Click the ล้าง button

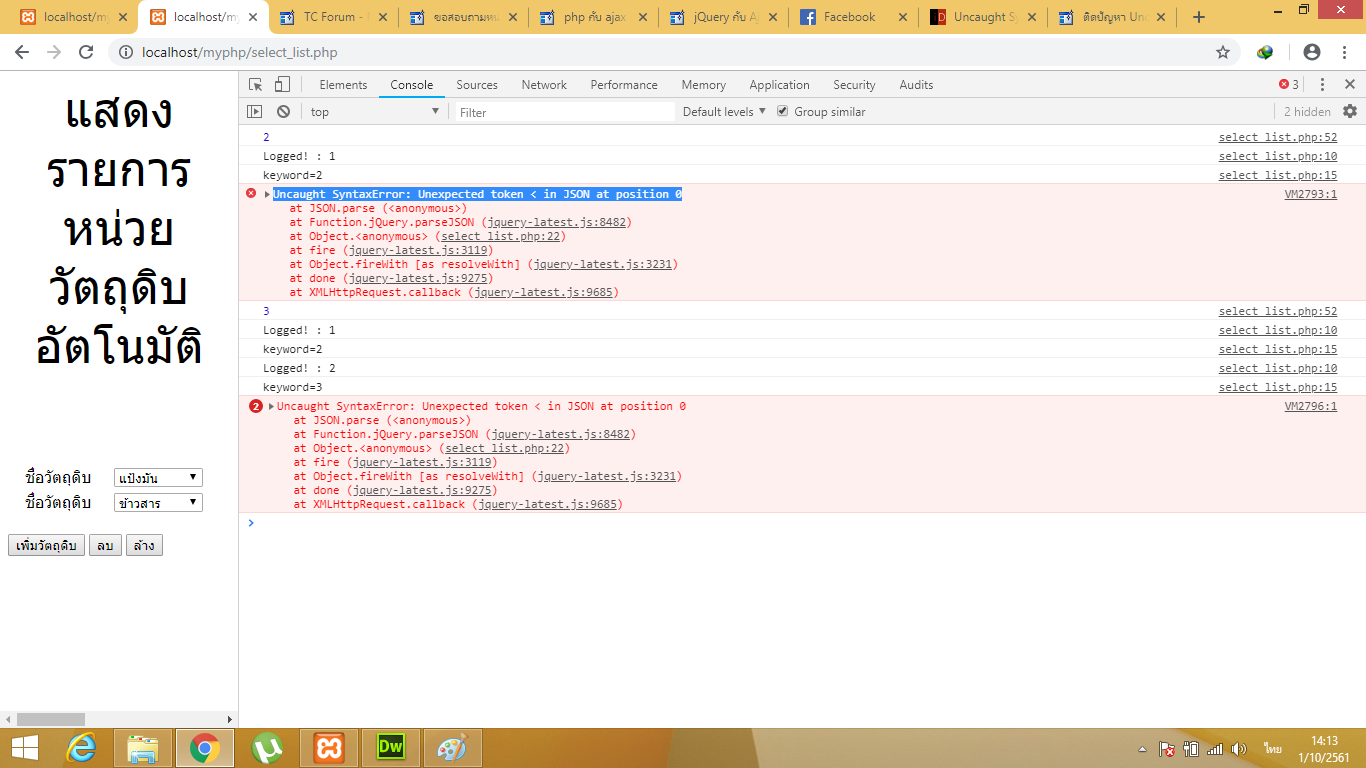pos(144,545)
